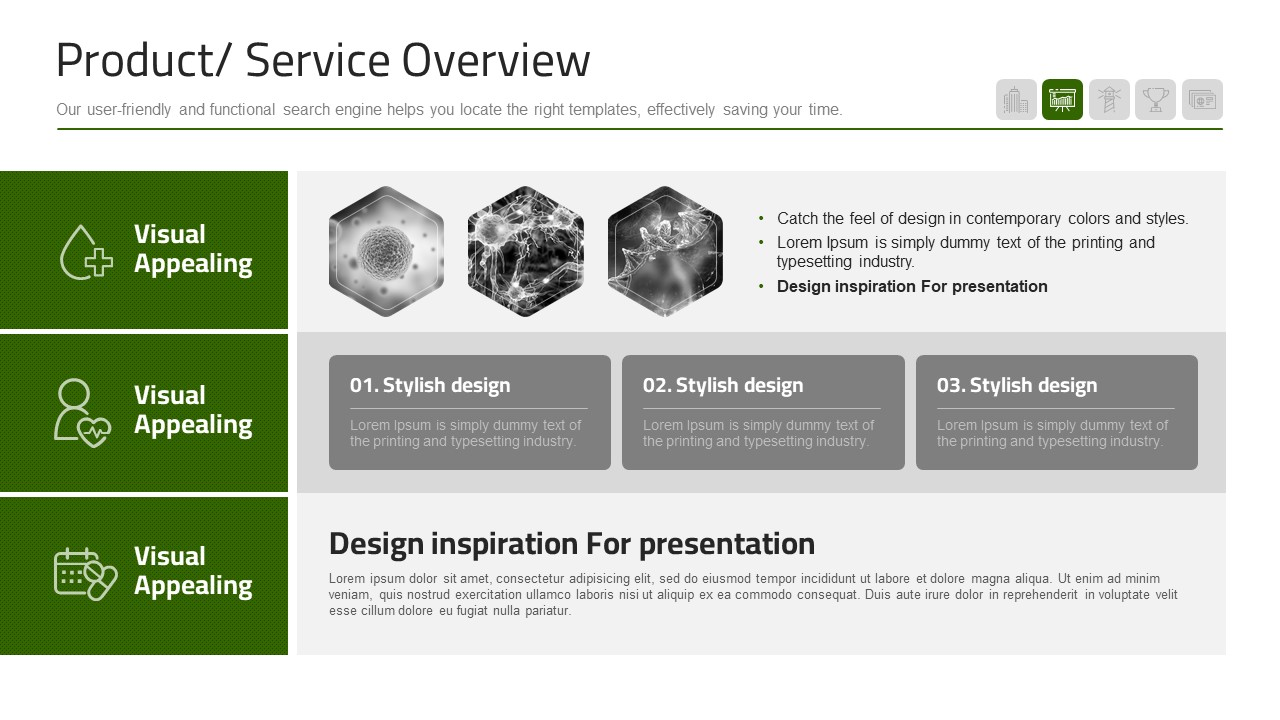
Task: Click the building icon in the header
Action: pyautogui.click(x=1016, y=100)
